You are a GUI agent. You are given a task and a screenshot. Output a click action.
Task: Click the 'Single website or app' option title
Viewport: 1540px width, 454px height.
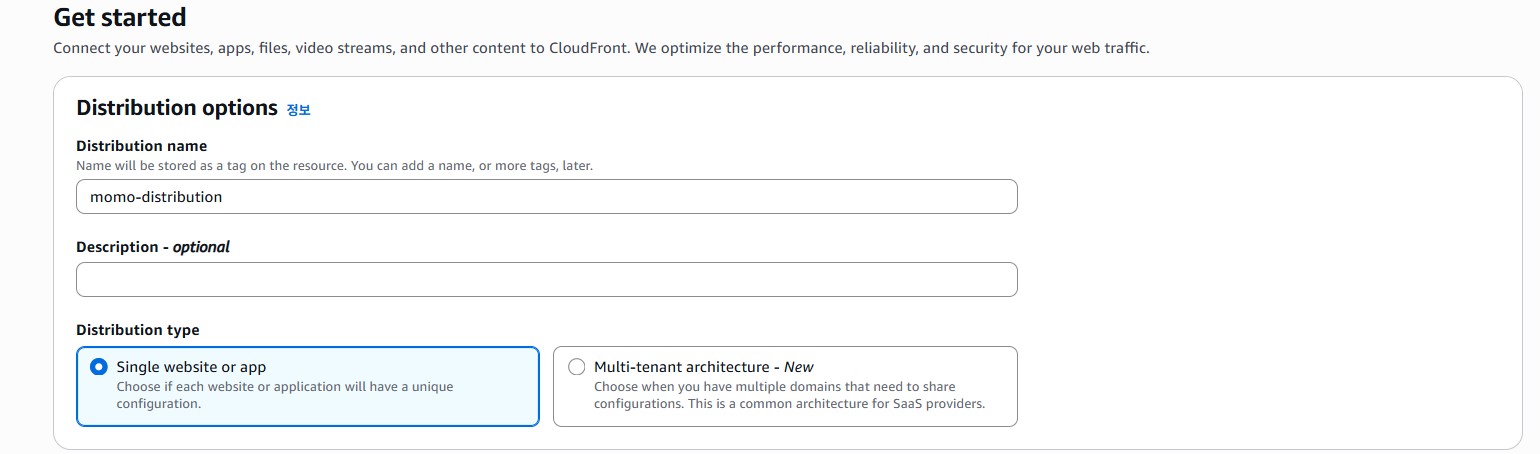coord(191,367)
